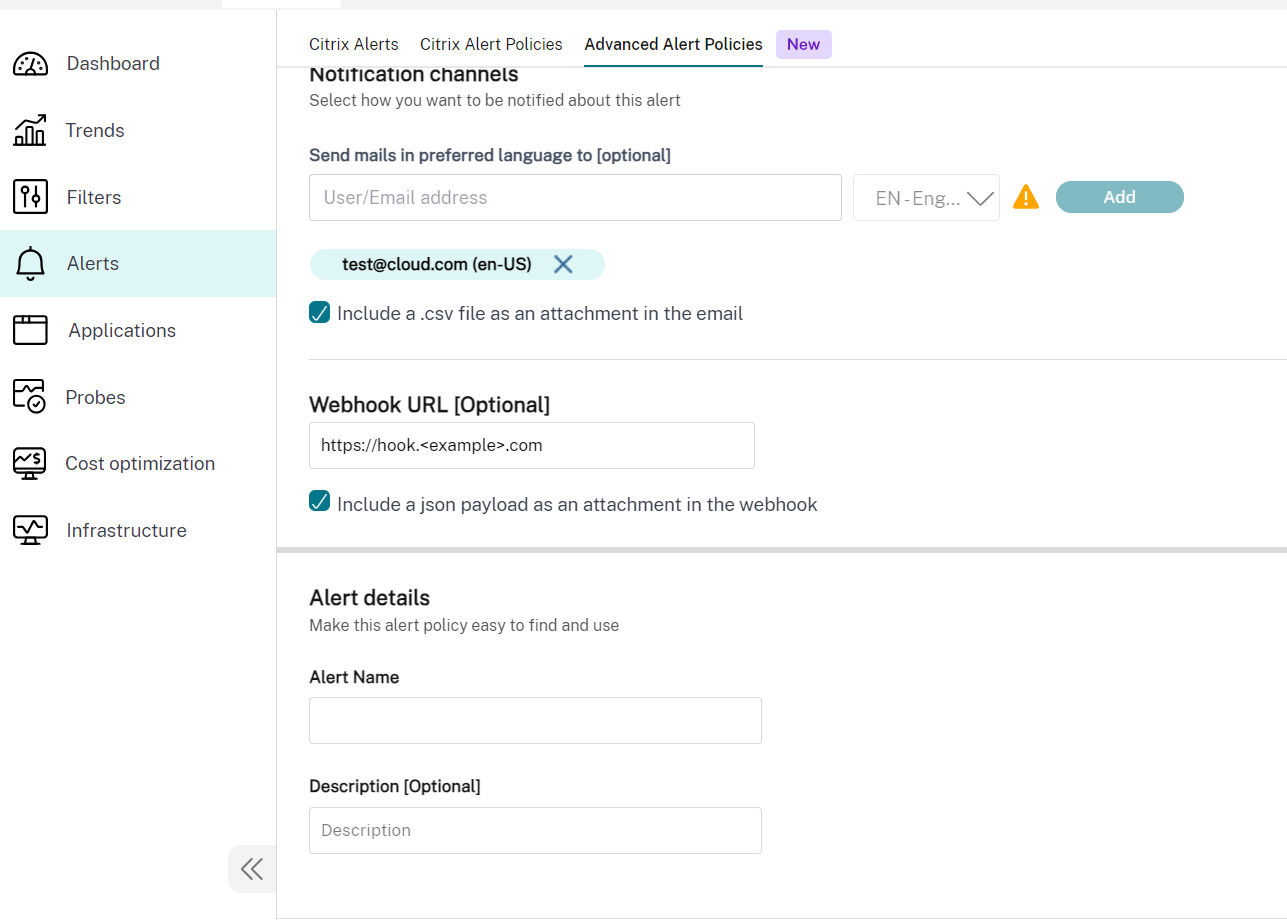Focus the Alert Name text field
Screen dimensions: 1287x920
tap(535, 720)
